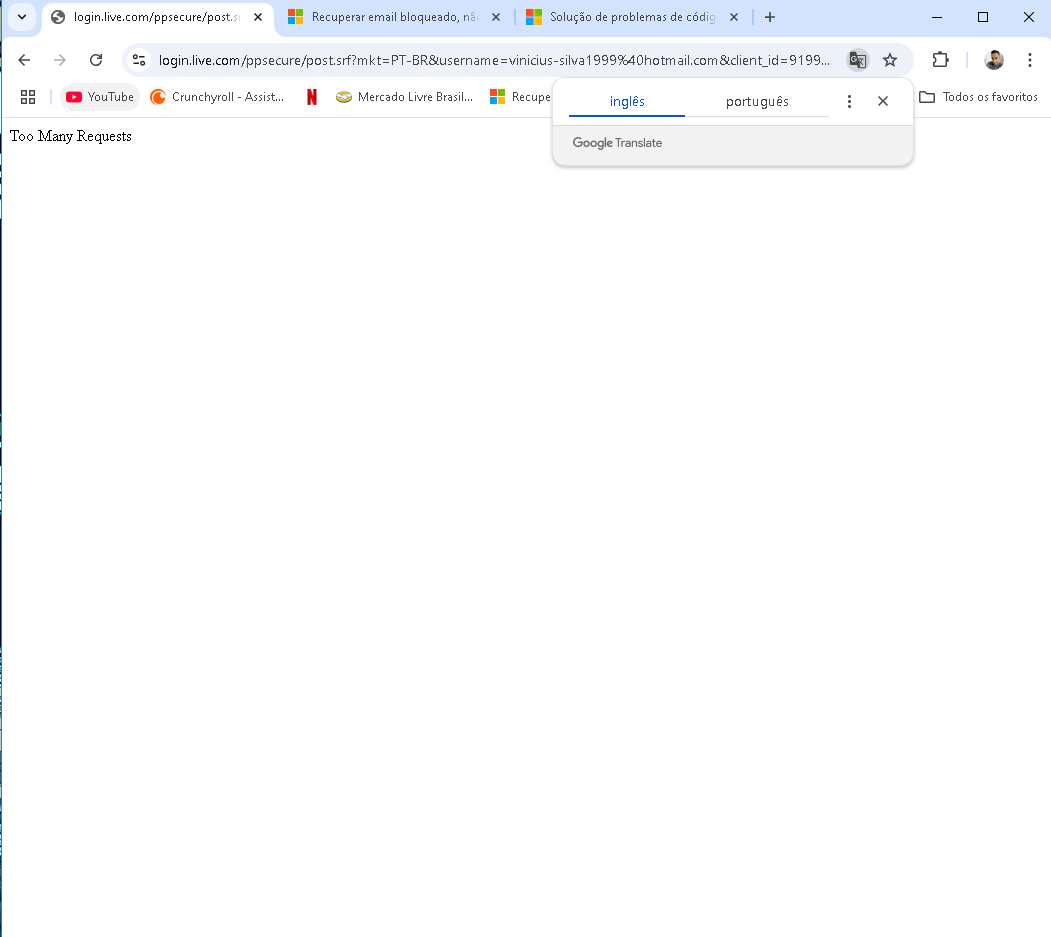1051x937 pixels.
Task: Click the Too Many Requests text
Action: click(71, 136)
